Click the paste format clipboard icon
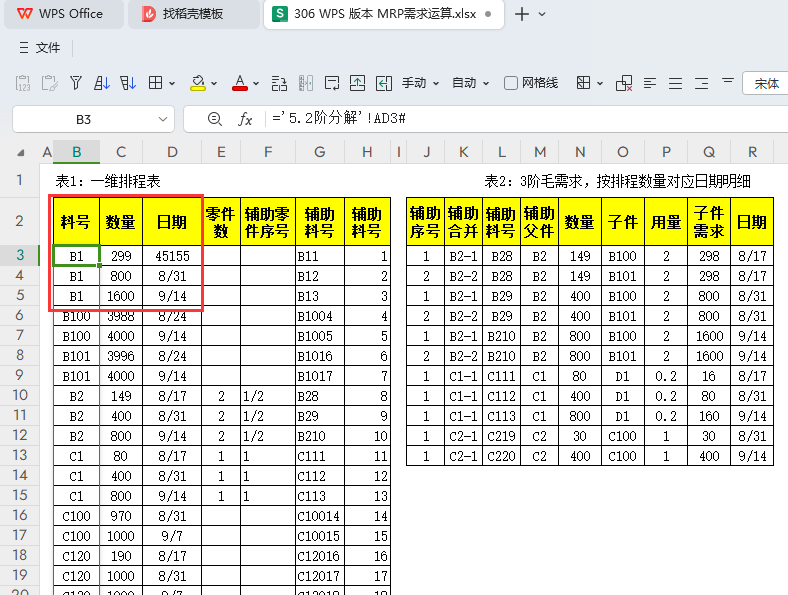The width and height of the screenshot is (788, 595). click(49, 83)
